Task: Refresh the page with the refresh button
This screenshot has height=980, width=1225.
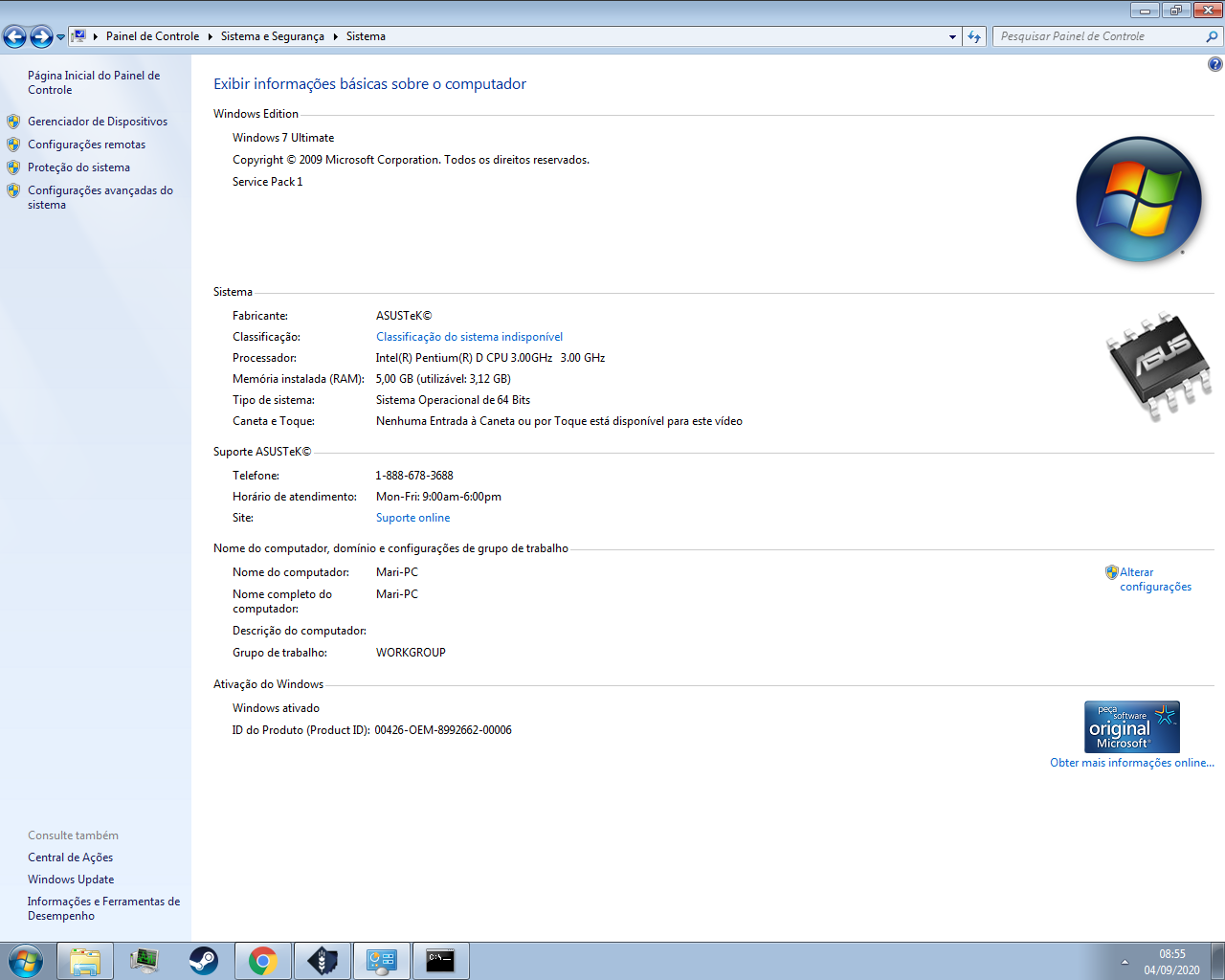Action: click(x=974, y=36)
